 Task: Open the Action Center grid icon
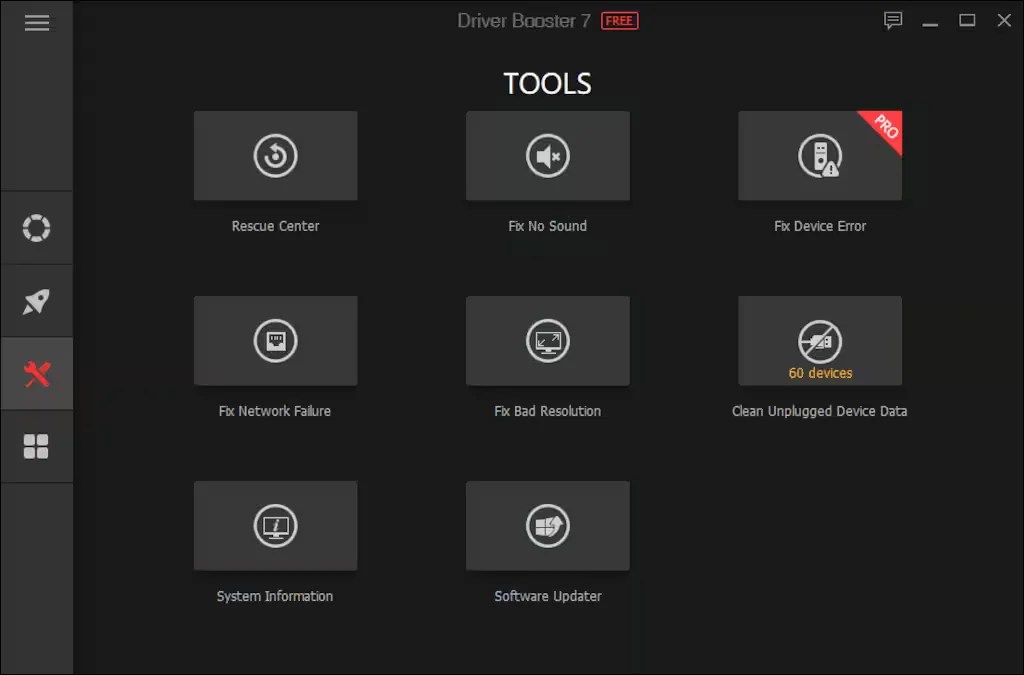(x=37, y=447)
